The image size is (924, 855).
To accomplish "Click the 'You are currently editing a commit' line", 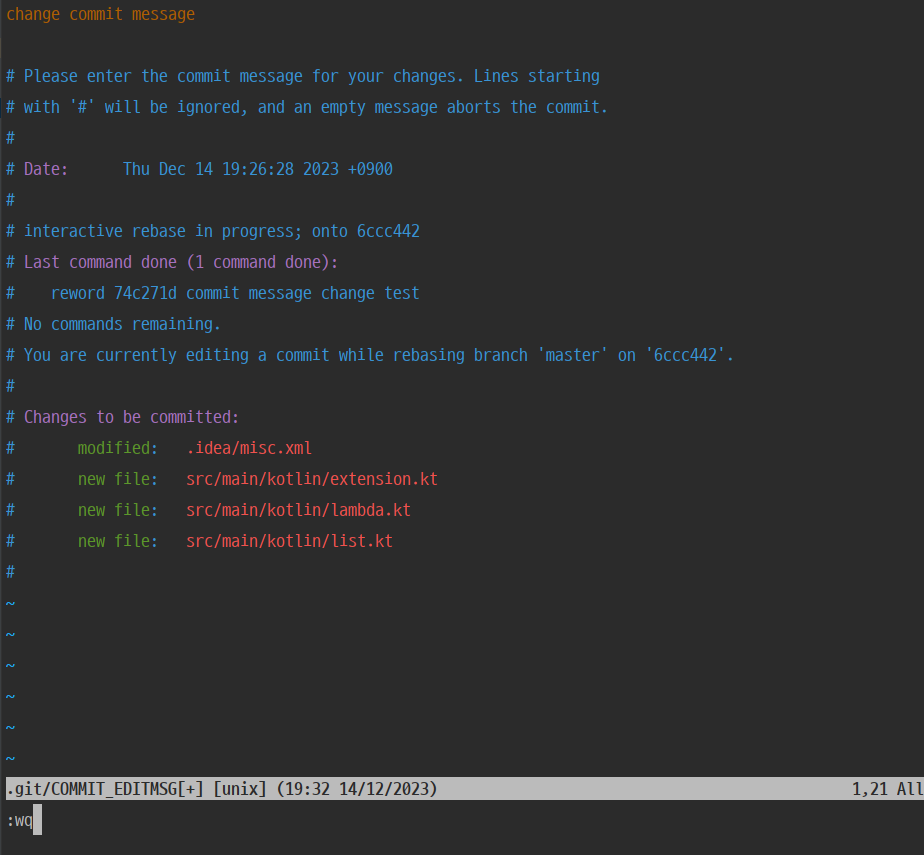I will (x=369, y=355).
